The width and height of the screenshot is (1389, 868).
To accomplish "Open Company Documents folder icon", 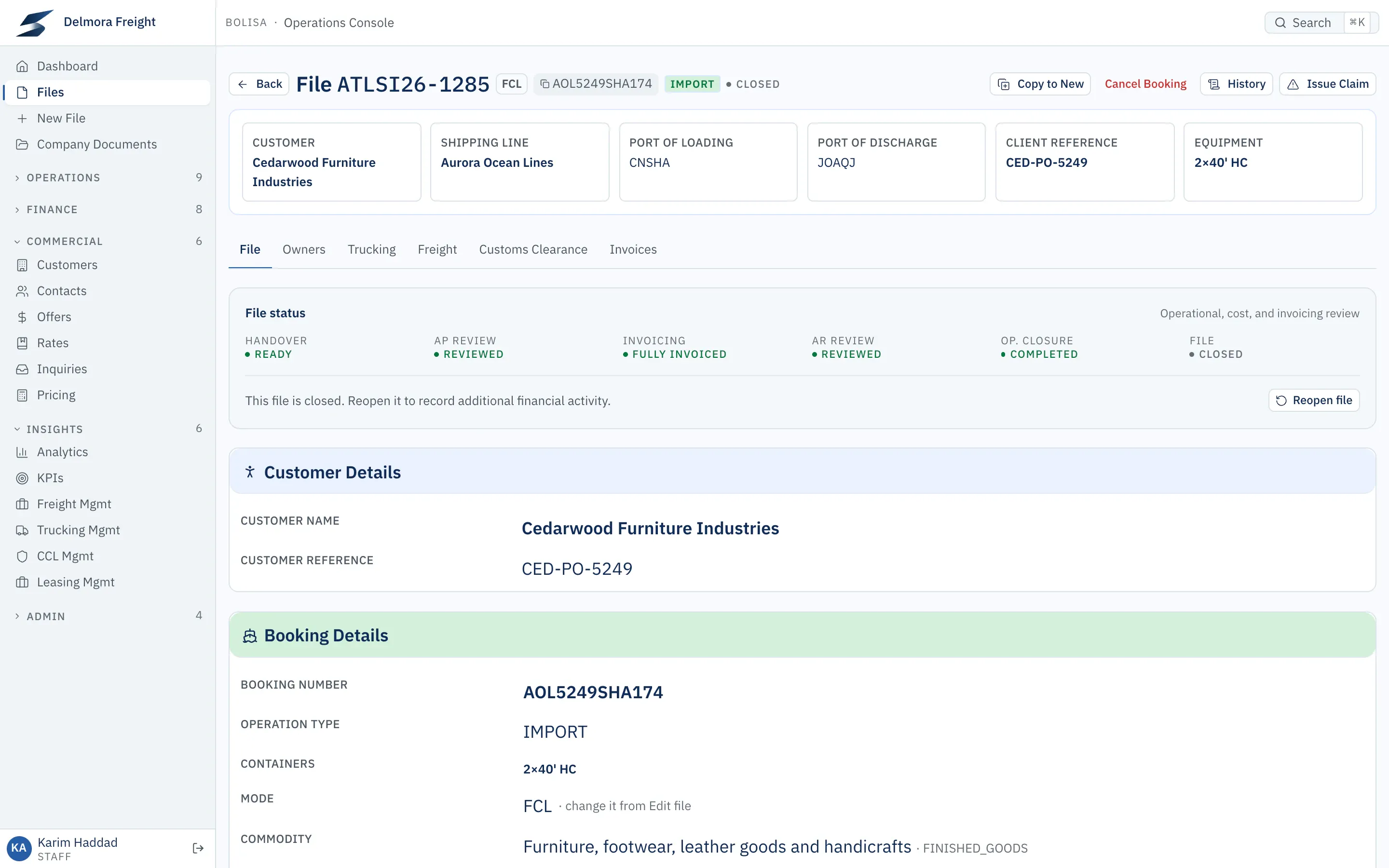I will [x=22, y=144].
